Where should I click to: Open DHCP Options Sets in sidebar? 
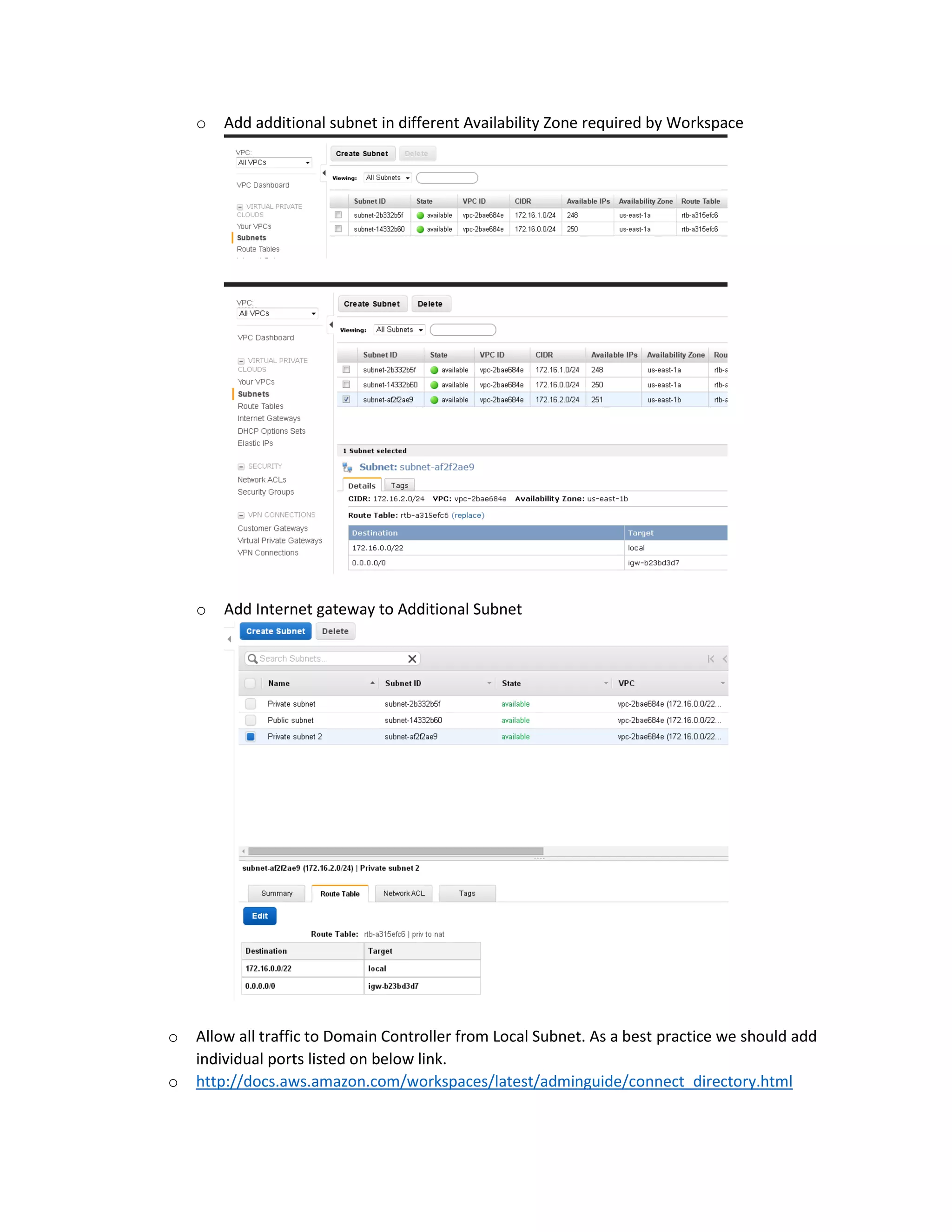click(271, 431)
